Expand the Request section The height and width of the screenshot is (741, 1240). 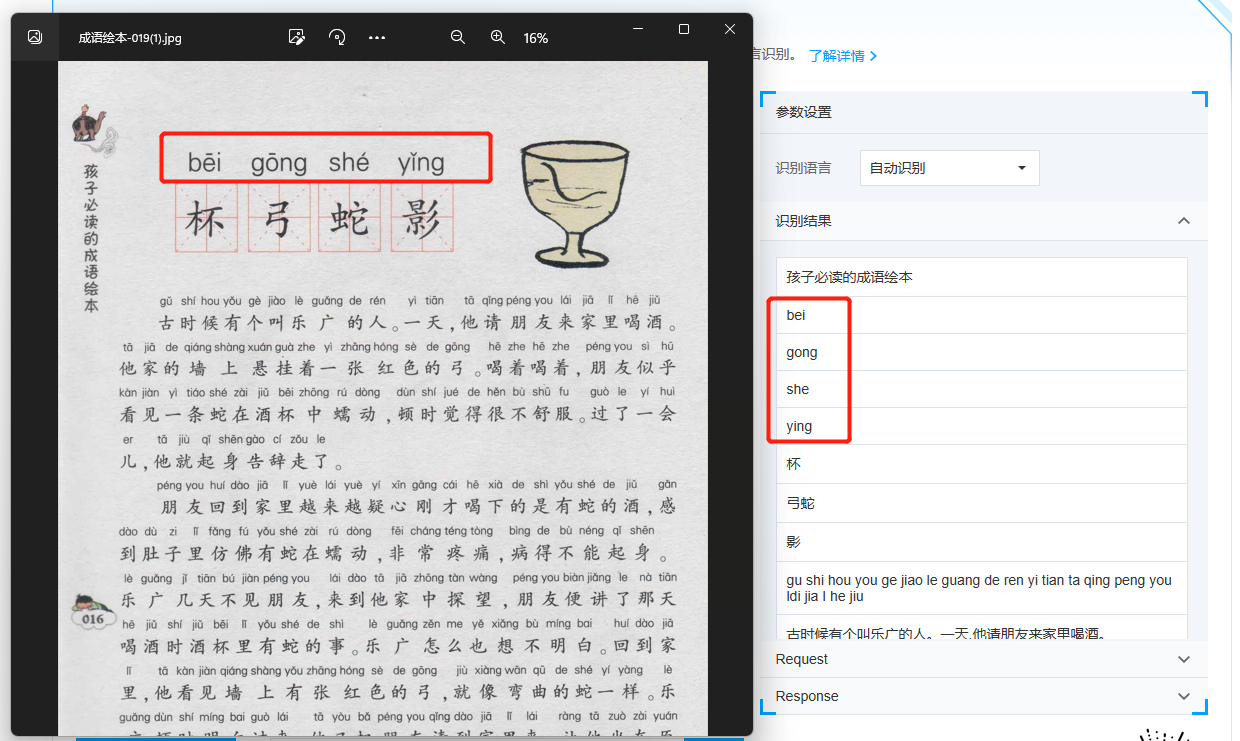pyautogui.click(x=1184, y=659)
